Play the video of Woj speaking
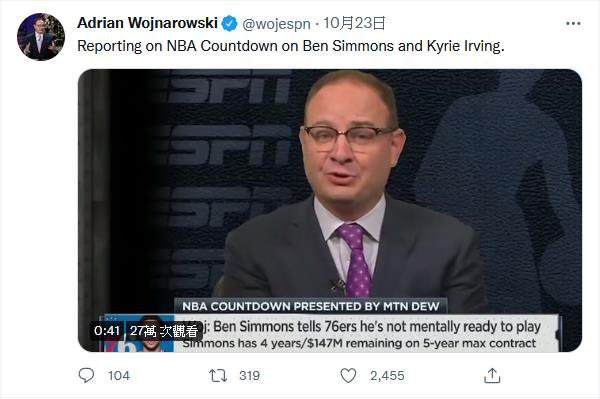 click(x=330, y=210)
